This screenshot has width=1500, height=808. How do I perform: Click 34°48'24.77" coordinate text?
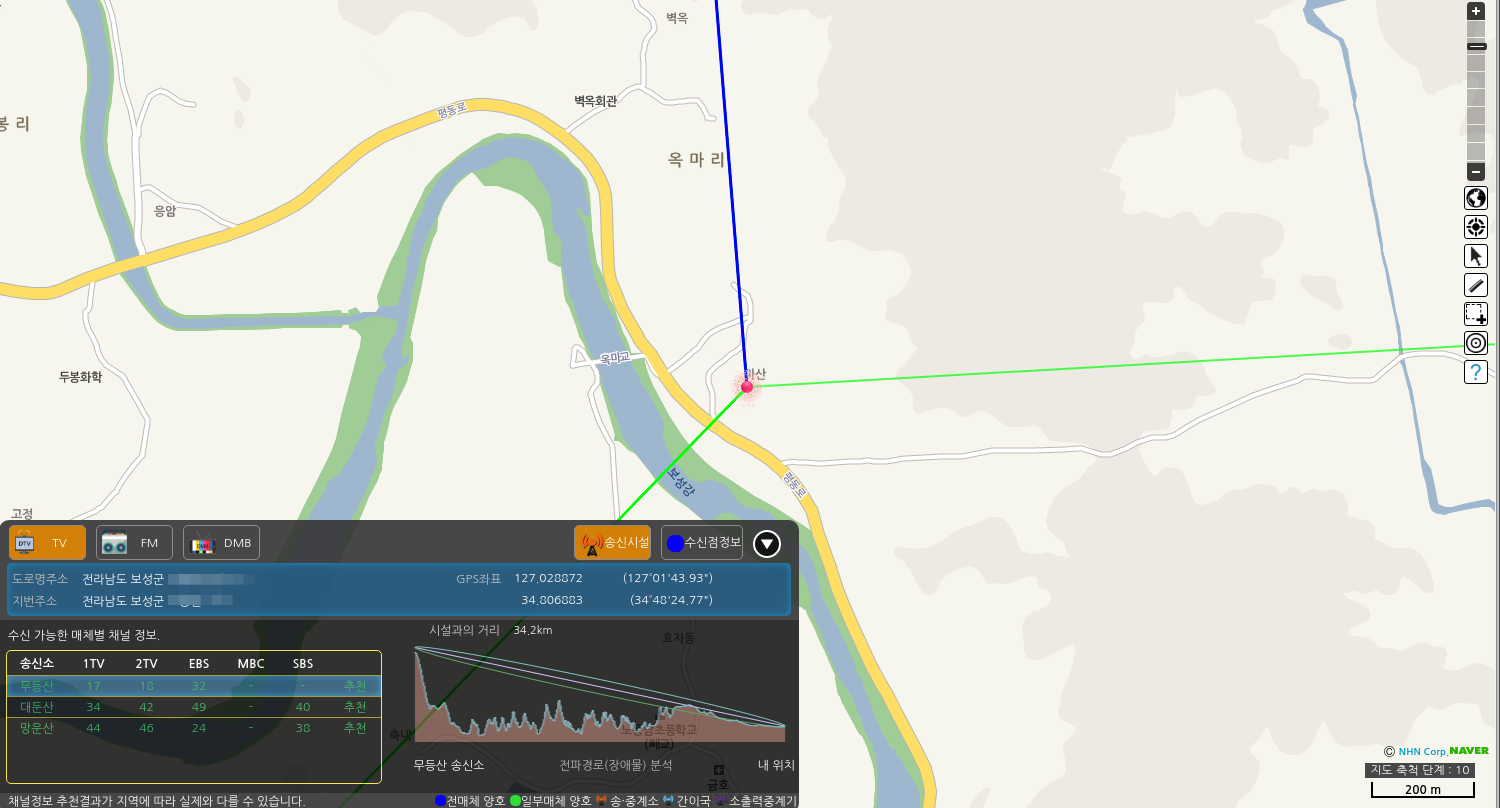point(671,600)
